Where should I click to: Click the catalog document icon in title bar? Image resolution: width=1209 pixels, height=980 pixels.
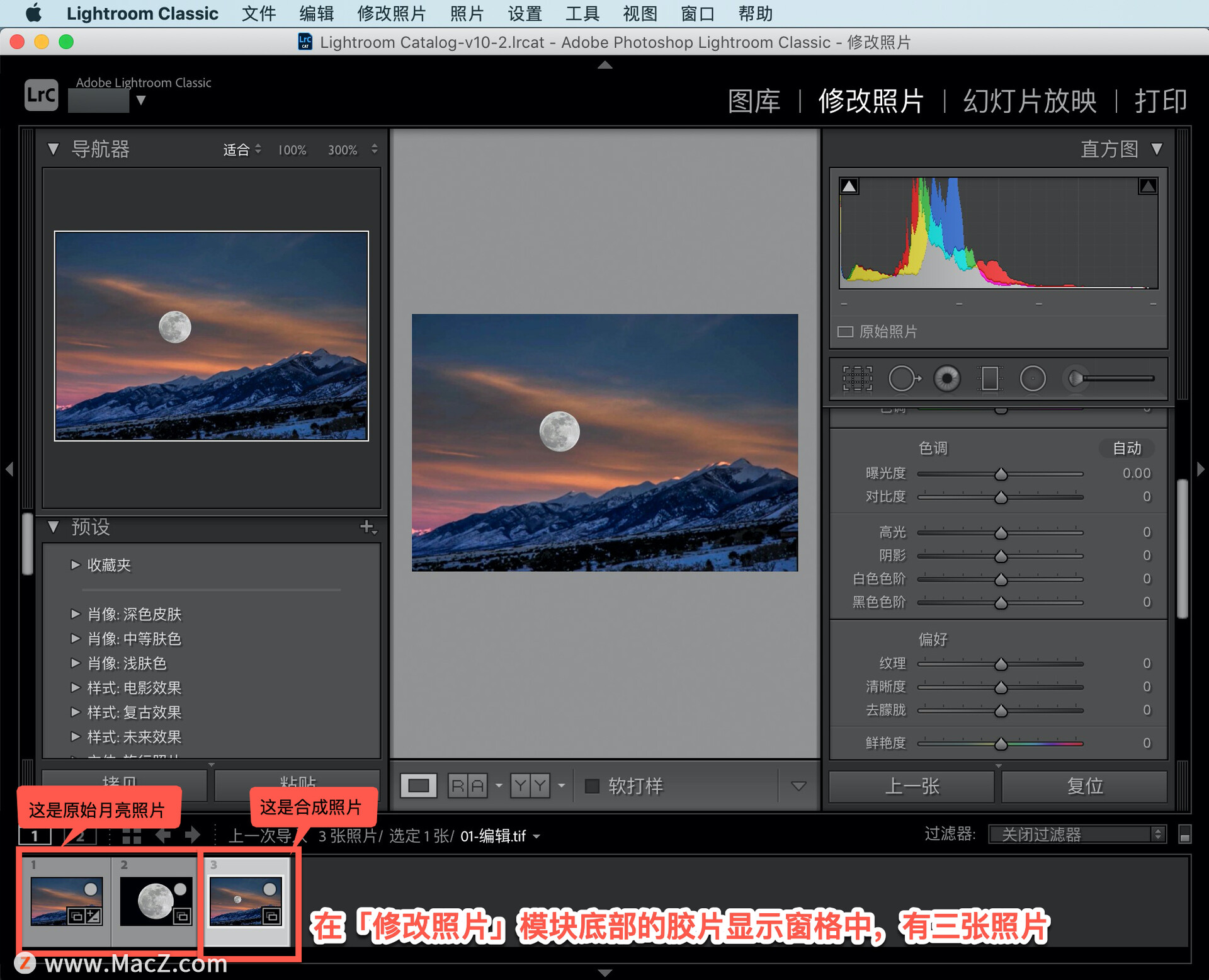[x=305, y=42]
